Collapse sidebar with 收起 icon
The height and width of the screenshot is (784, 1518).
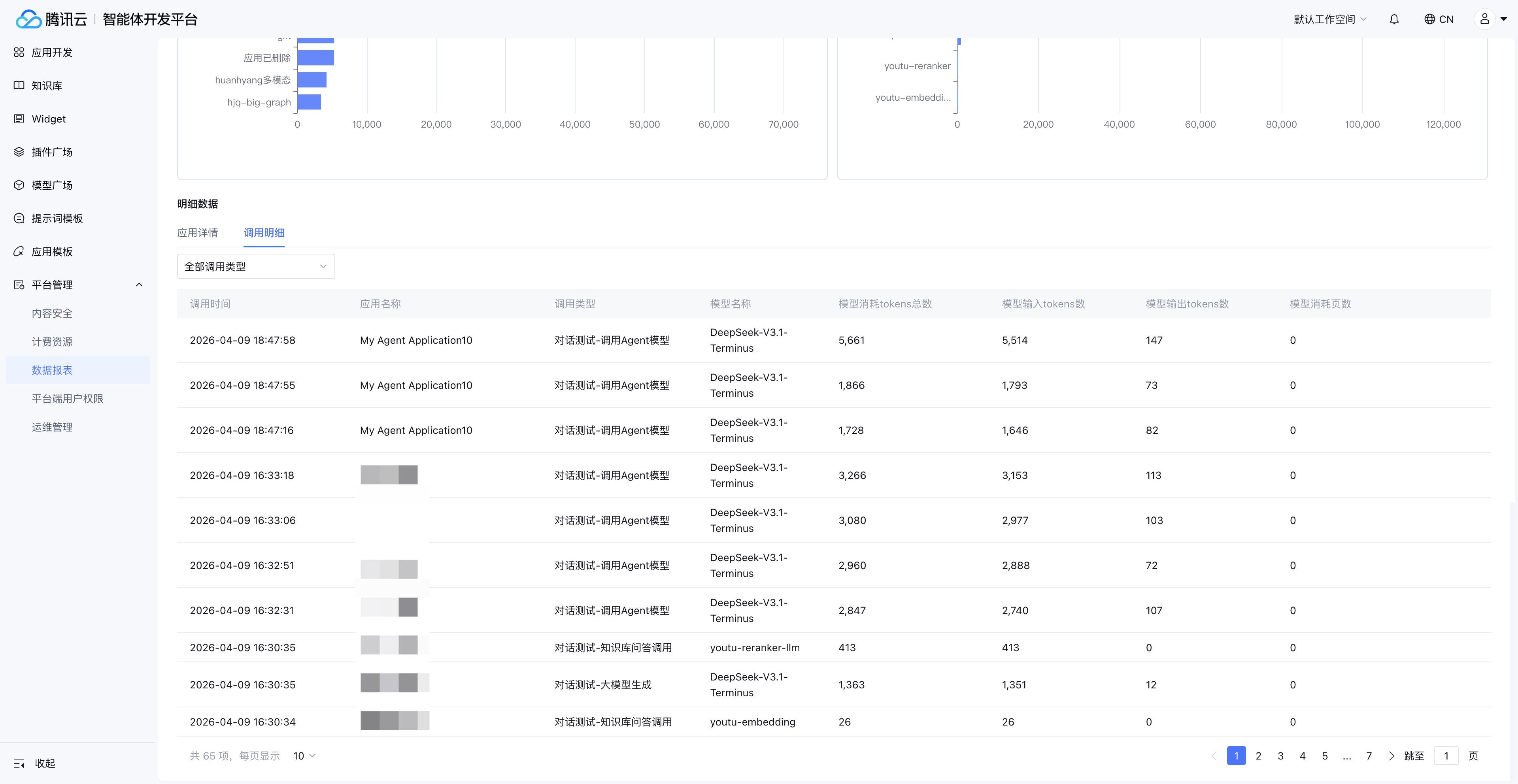tap(19, 763)
